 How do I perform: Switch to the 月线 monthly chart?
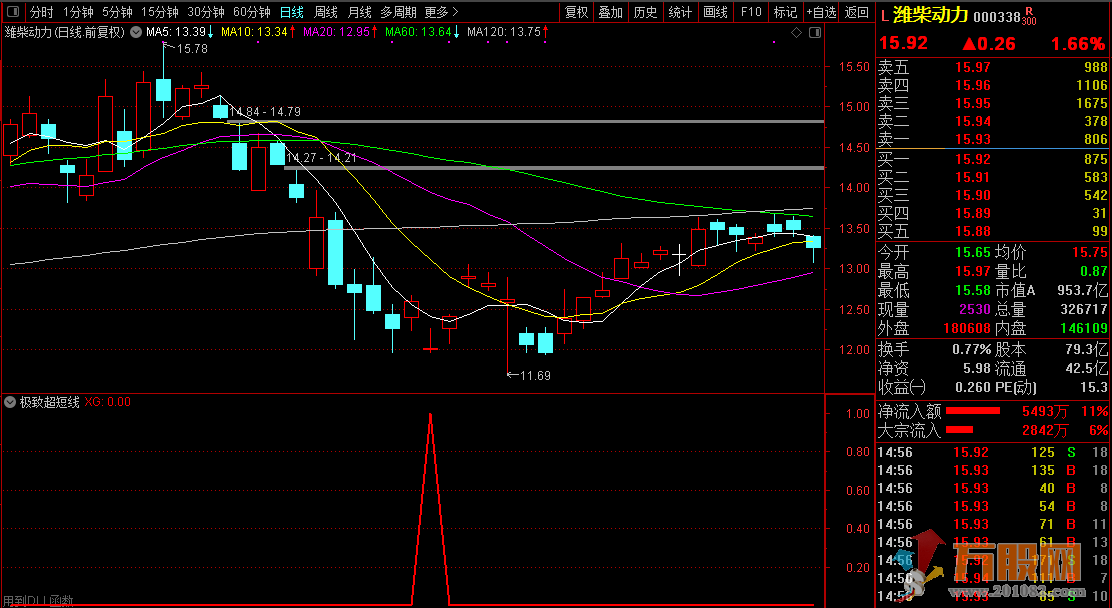click(360, 12)
